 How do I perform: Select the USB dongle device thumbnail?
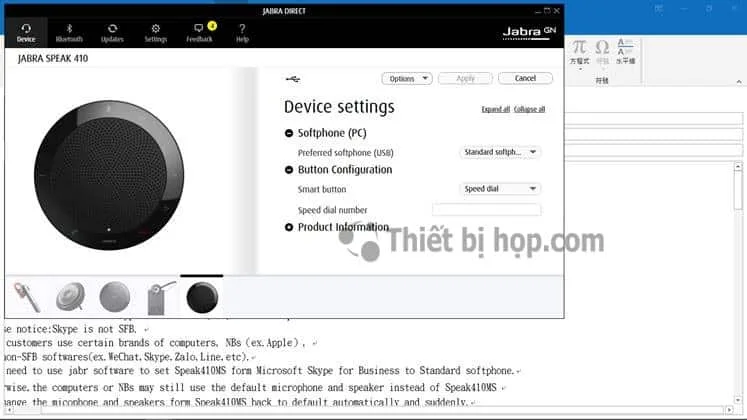click(x=161, y=298)
